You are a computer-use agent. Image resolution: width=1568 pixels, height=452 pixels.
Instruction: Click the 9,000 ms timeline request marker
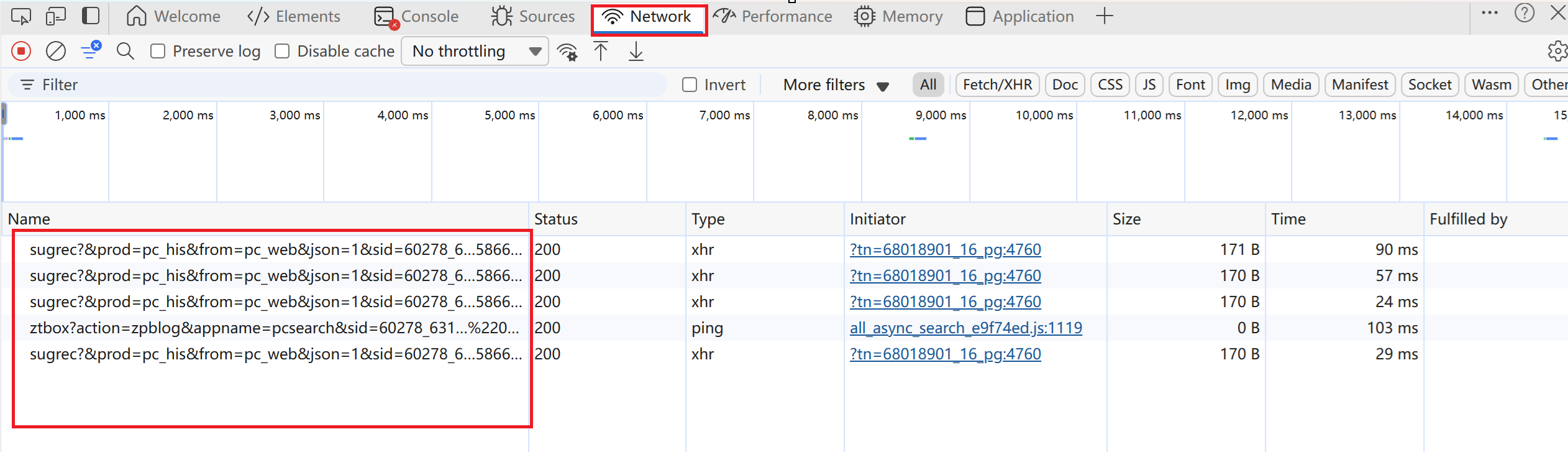(x=918, y=139)
